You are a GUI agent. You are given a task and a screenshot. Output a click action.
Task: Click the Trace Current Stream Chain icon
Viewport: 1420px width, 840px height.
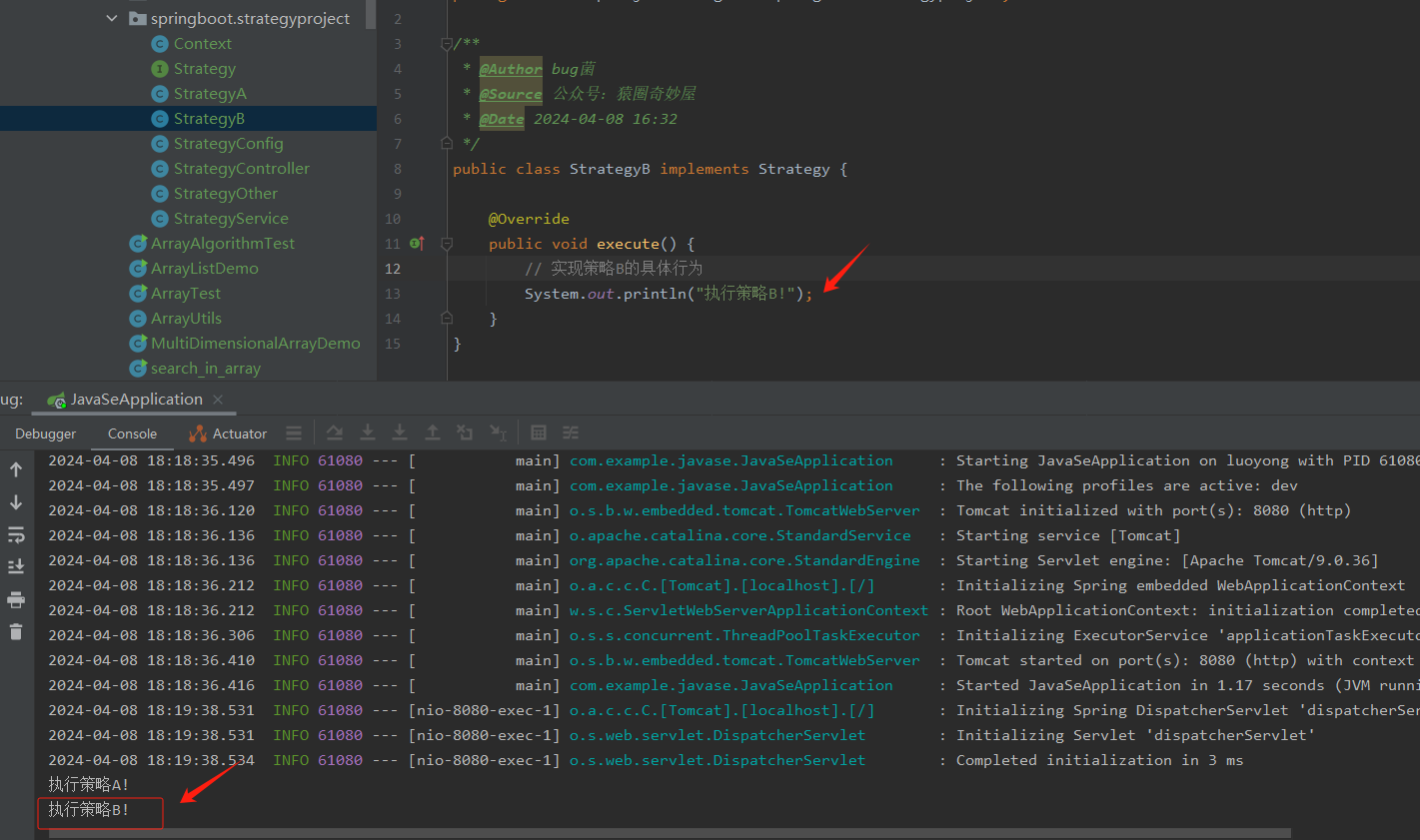571,432
